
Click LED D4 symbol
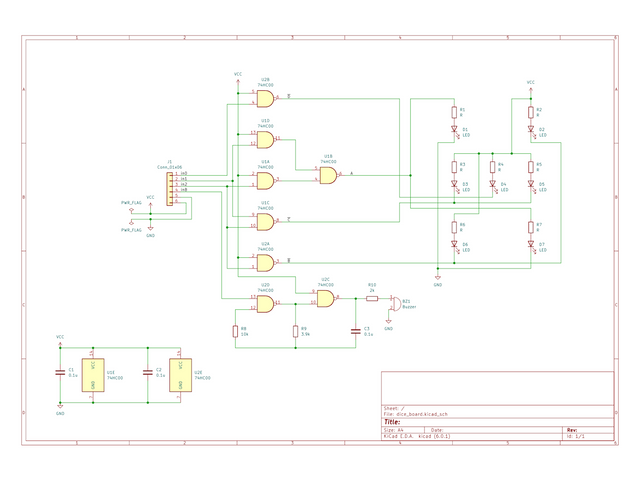click(492, 184)
